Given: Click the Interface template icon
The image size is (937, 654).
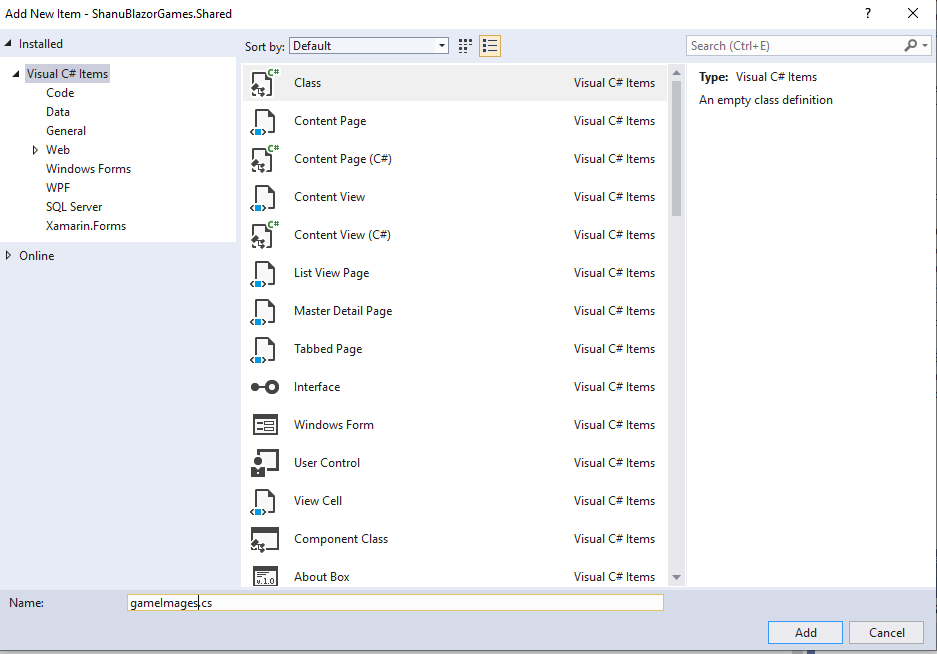Looking at the screenshot, I should click(265, 387).
